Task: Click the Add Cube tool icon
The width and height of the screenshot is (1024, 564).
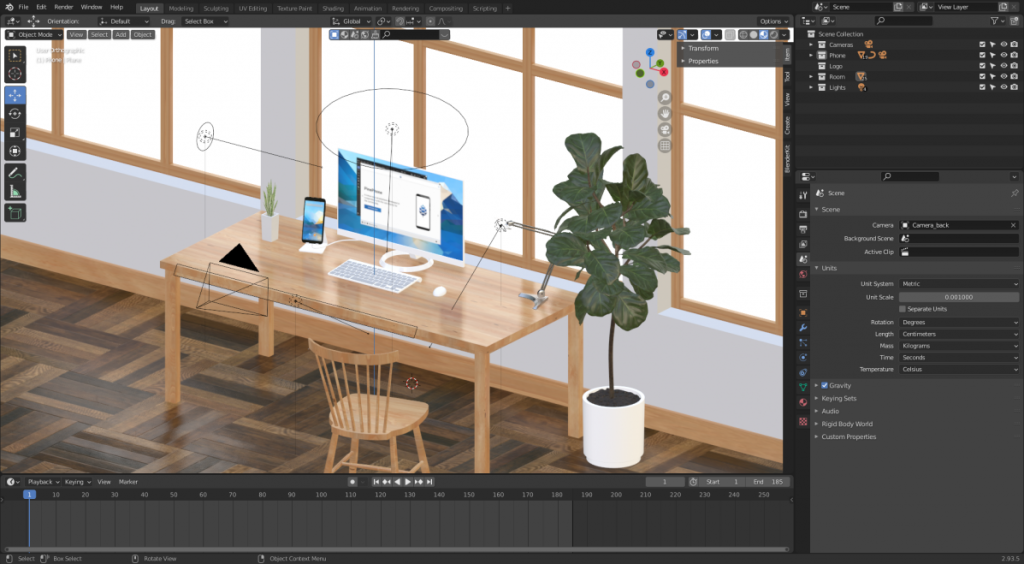Action: point(16,213)
